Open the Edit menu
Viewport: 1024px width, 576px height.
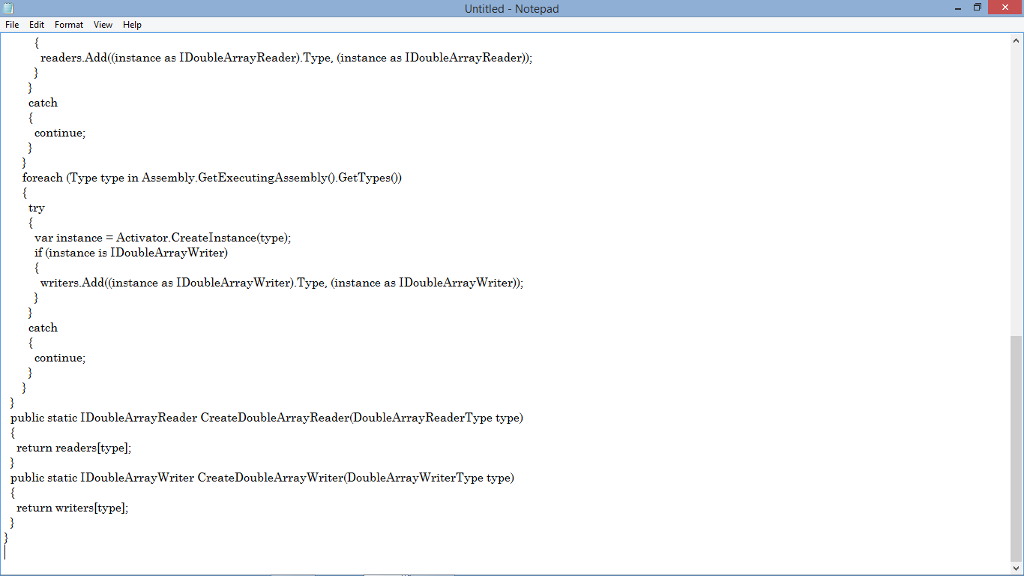(x=37, y=25)
